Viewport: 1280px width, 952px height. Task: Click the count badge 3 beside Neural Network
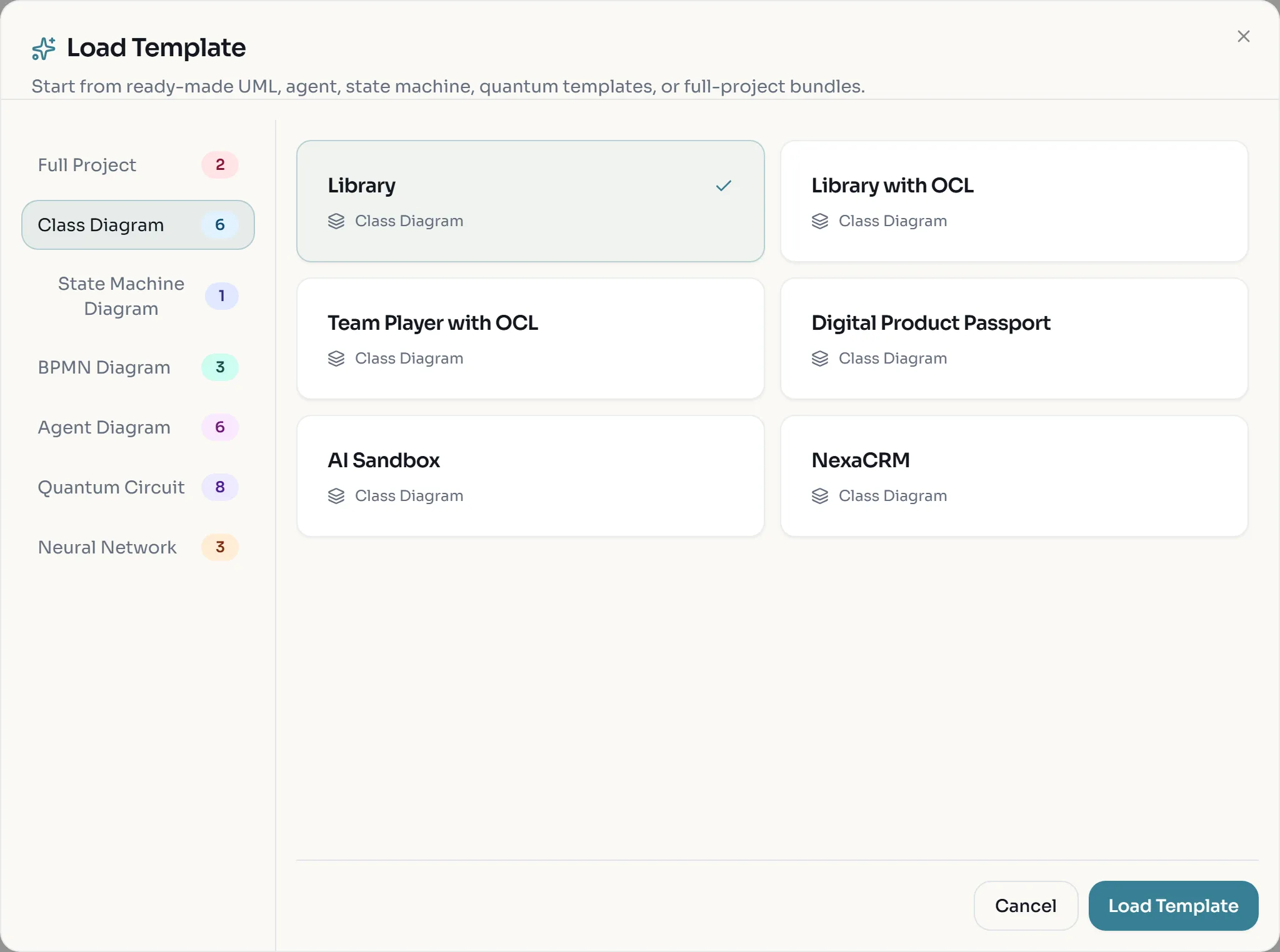pyautogui.click(x=220, y=547)
